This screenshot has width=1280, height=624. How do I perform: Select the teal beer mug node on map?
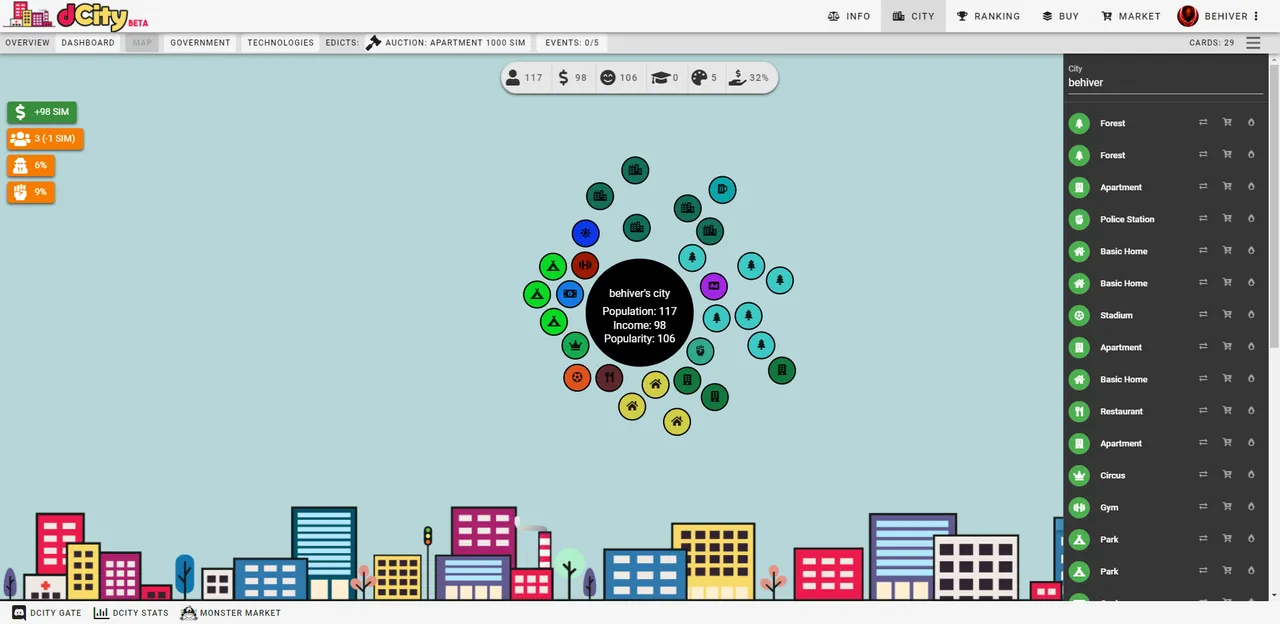[x=722, y=190]
